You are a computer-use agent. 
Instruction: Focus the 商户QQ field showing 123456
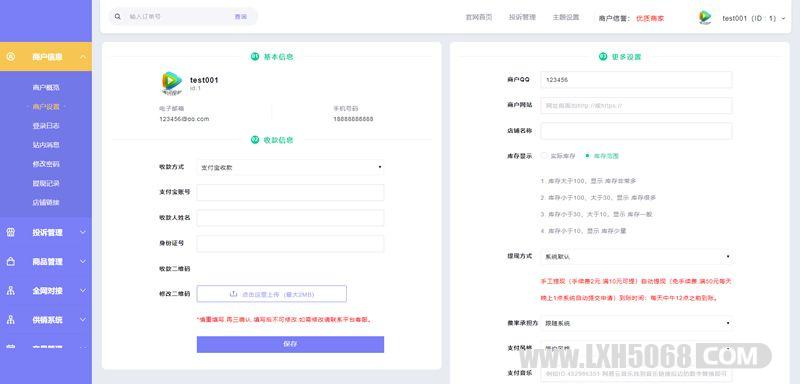(636, 80)
